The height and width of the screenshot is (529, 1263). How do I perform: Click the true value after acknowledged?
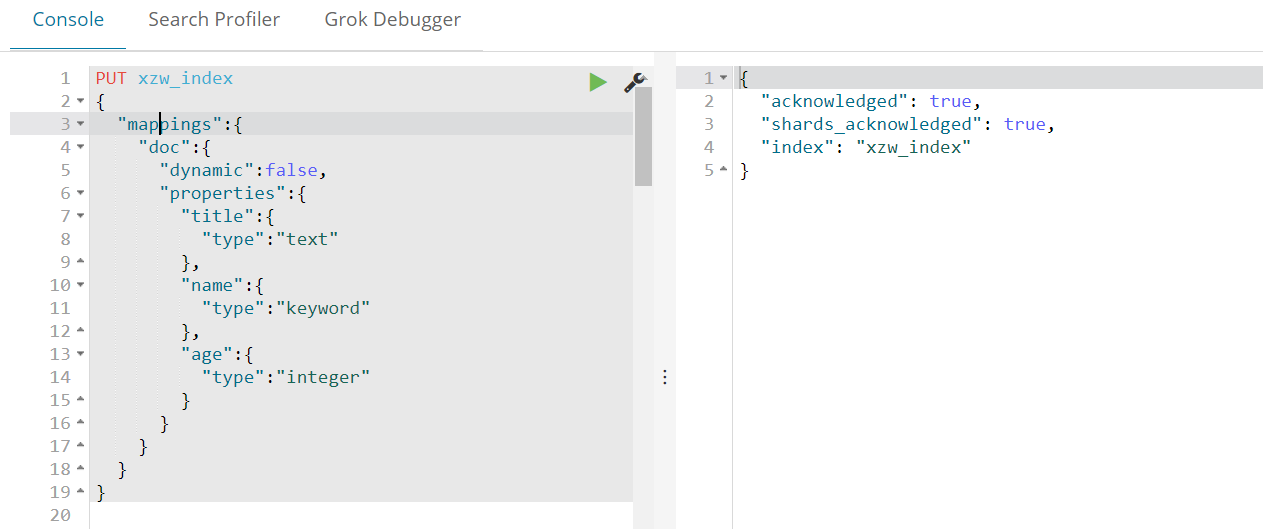tap(950, 101)
